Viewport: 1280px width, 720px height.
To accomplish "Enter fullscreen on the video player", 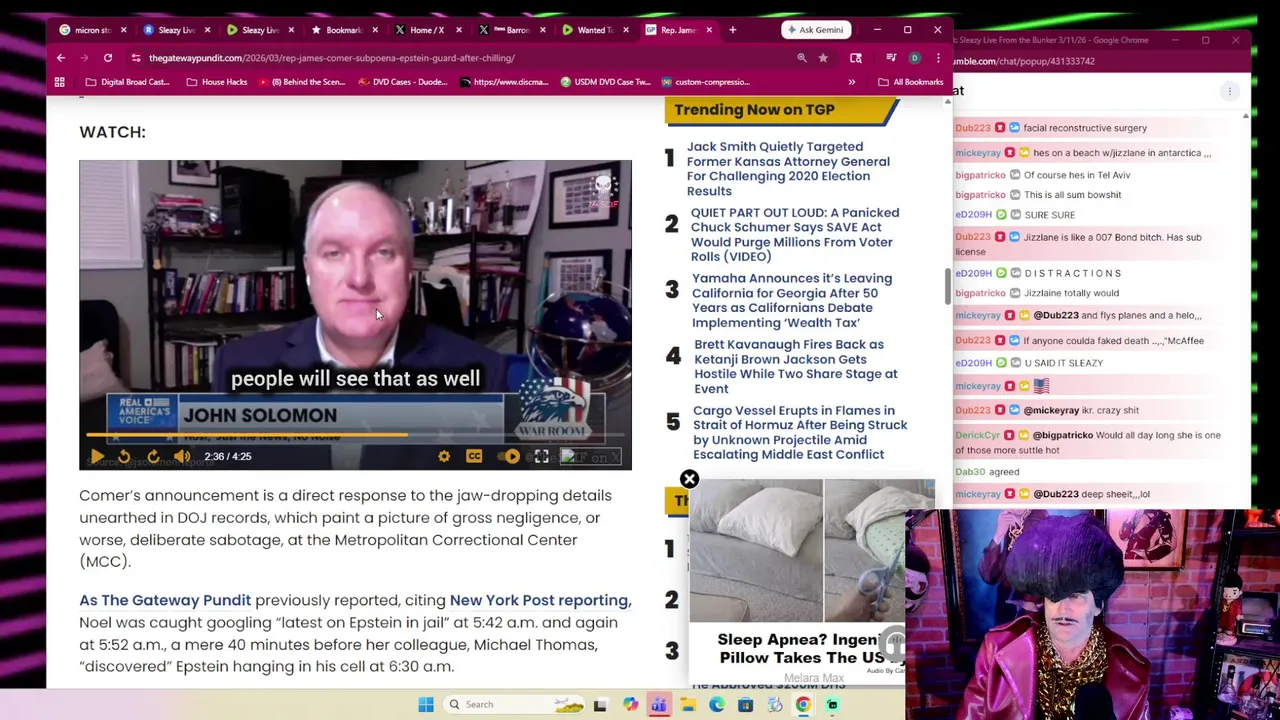I will click(x=541, y=456).
